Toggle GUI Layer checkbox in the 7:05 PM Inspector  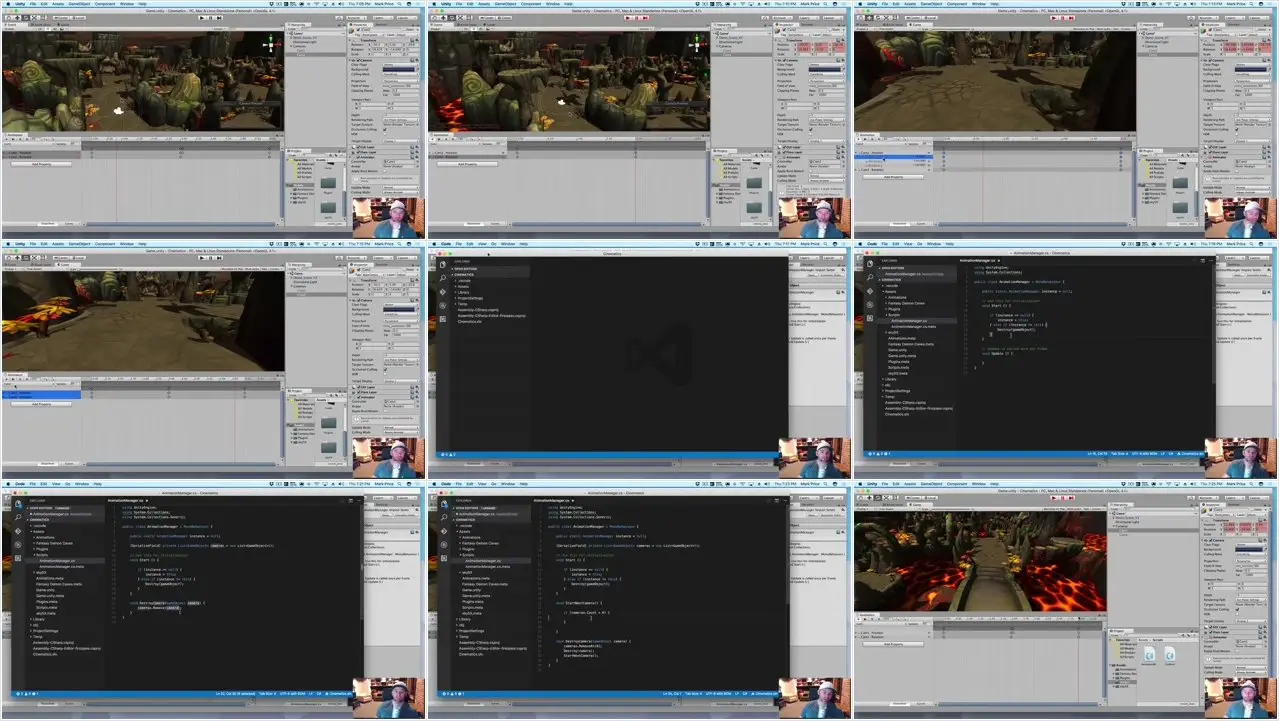tap(358, 147)
